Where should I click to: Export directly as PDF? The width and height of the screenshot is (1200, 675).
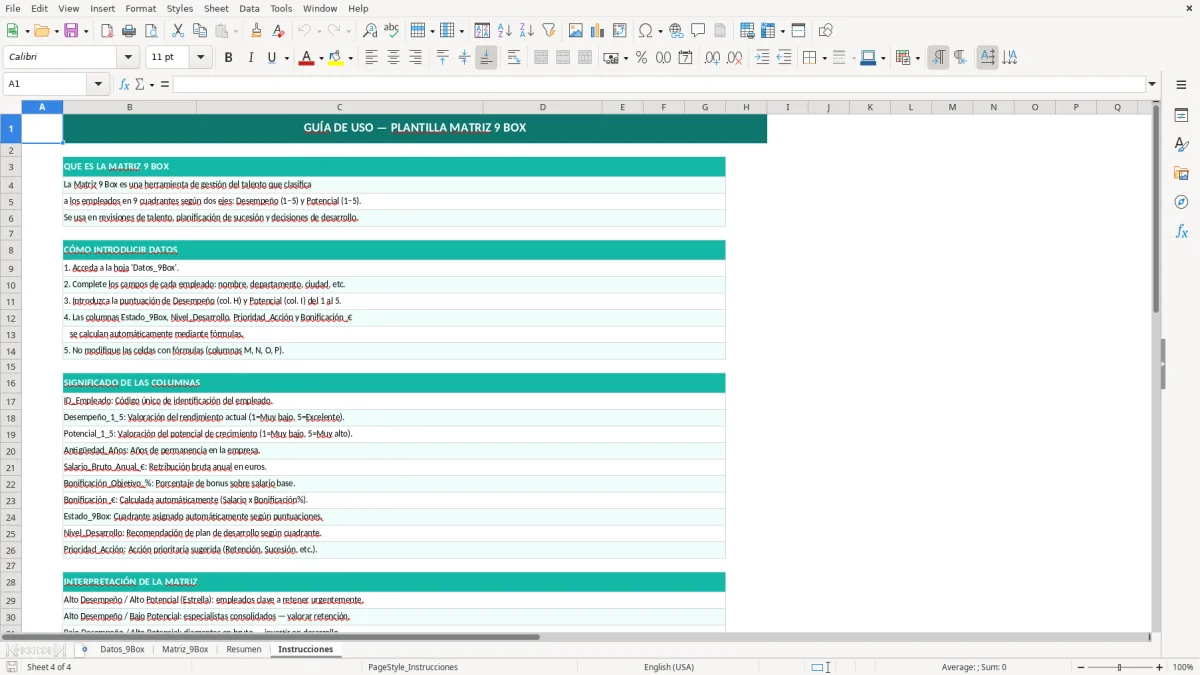pyautogui.click(x=107, y=31)
